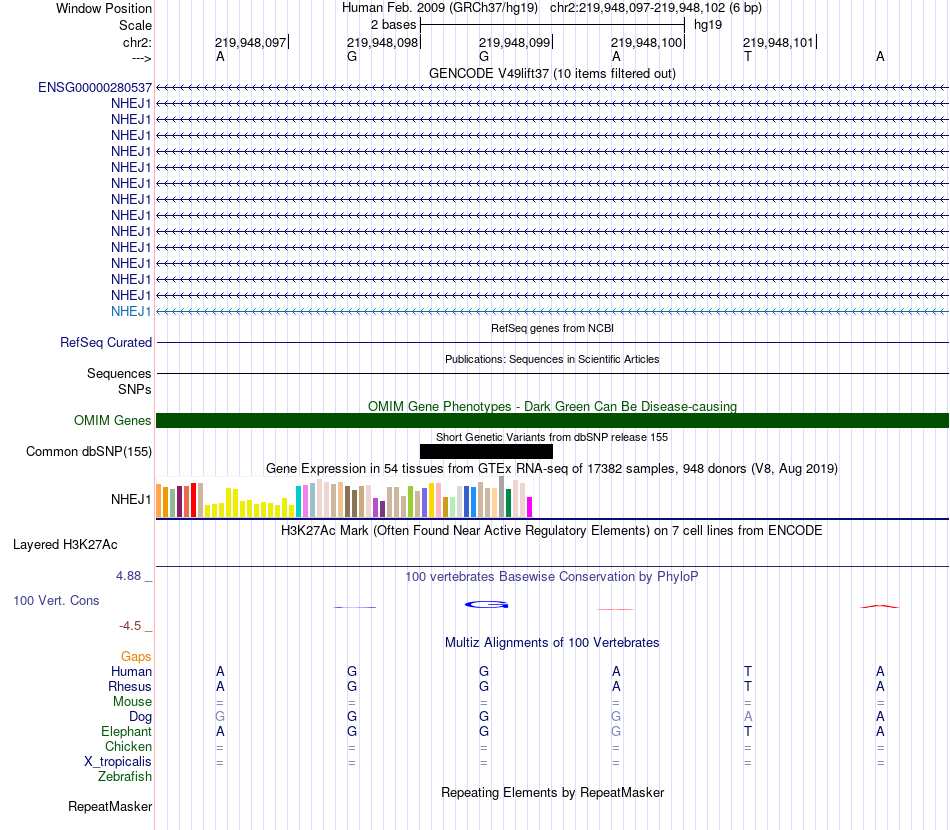Click the 'RefSeq genes from NCBI' title
The width and height of the screenshot is (950, 830).
click(552, 328)
